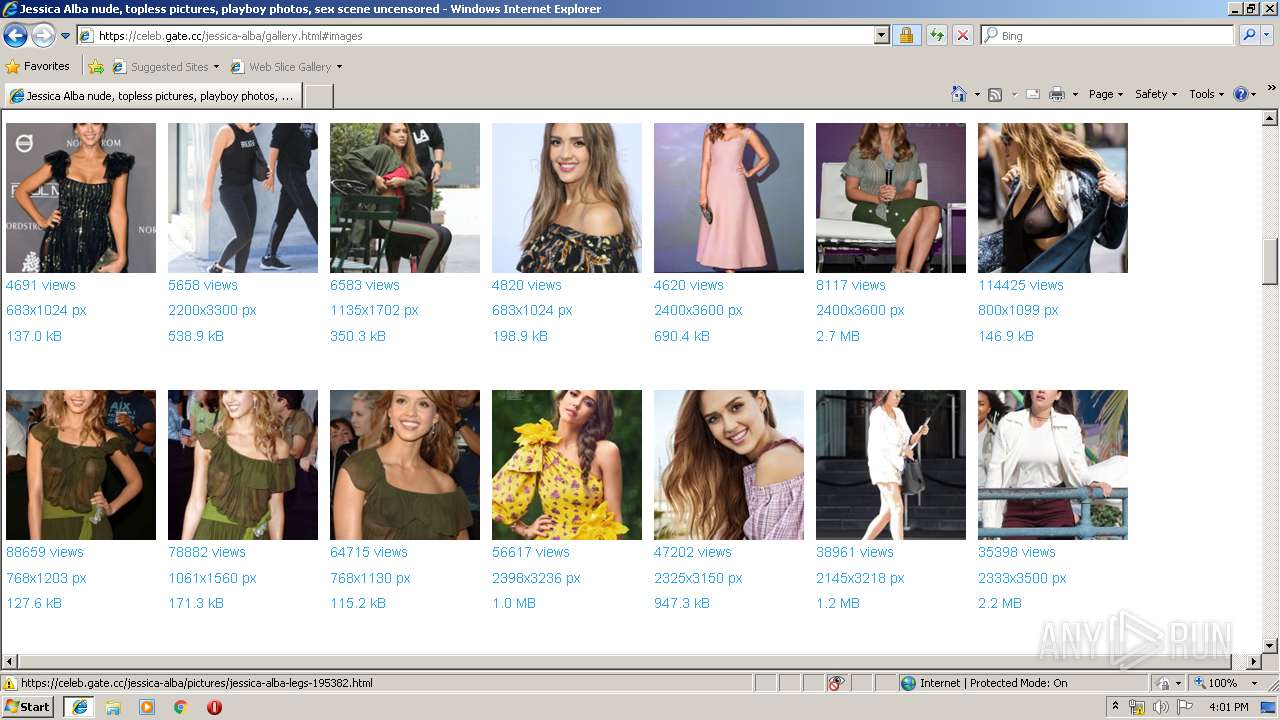Click the status bar security warning icon
The image size is (1280, 720).
click(10, 683)
